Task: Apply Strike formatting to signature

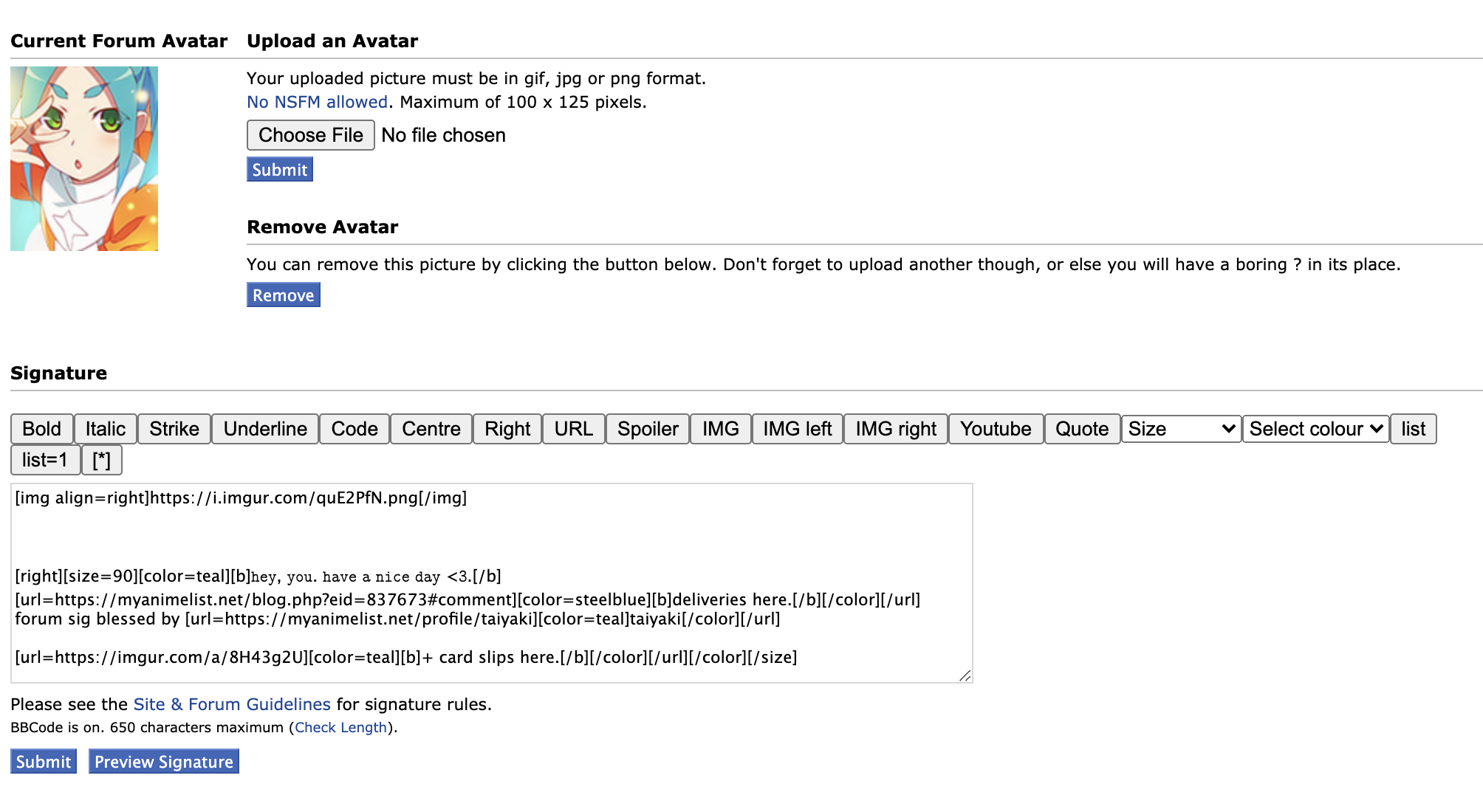Action: tap(174, 429)
